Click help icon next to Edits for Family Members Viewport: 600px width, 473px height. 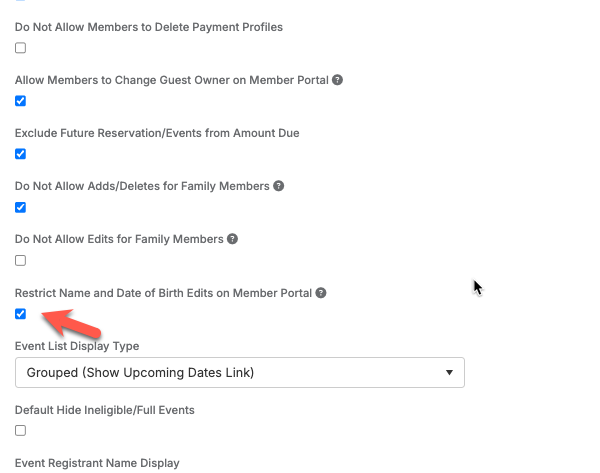[232, 239]
